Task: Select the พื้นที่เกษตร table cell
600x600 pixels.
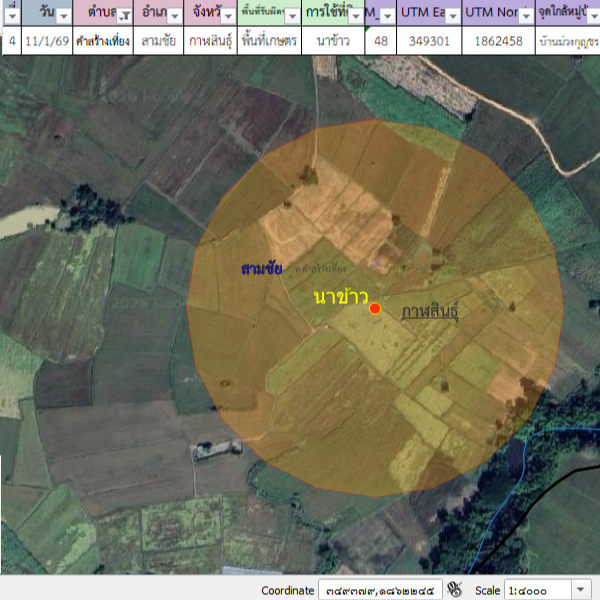Action: pos(269,41)
